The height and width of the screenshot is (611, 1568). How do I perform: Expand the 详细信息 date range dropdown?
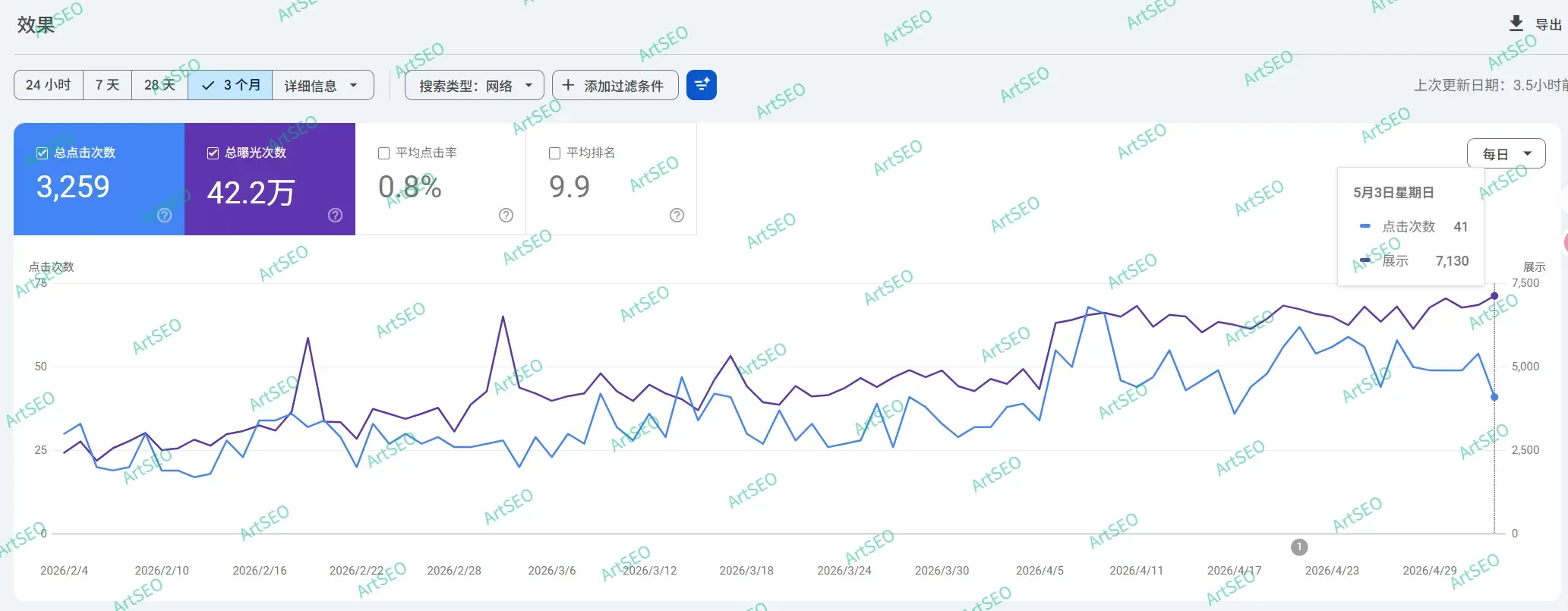coord(323,85)
